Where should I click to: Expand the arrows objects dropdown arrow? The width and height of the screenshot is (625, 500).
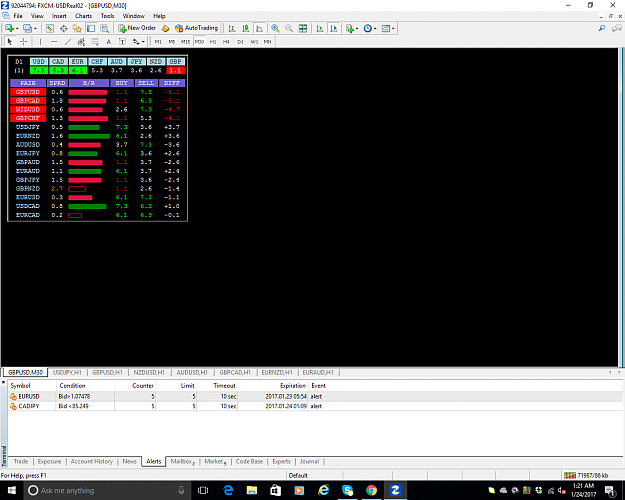(x=143, y=41)
